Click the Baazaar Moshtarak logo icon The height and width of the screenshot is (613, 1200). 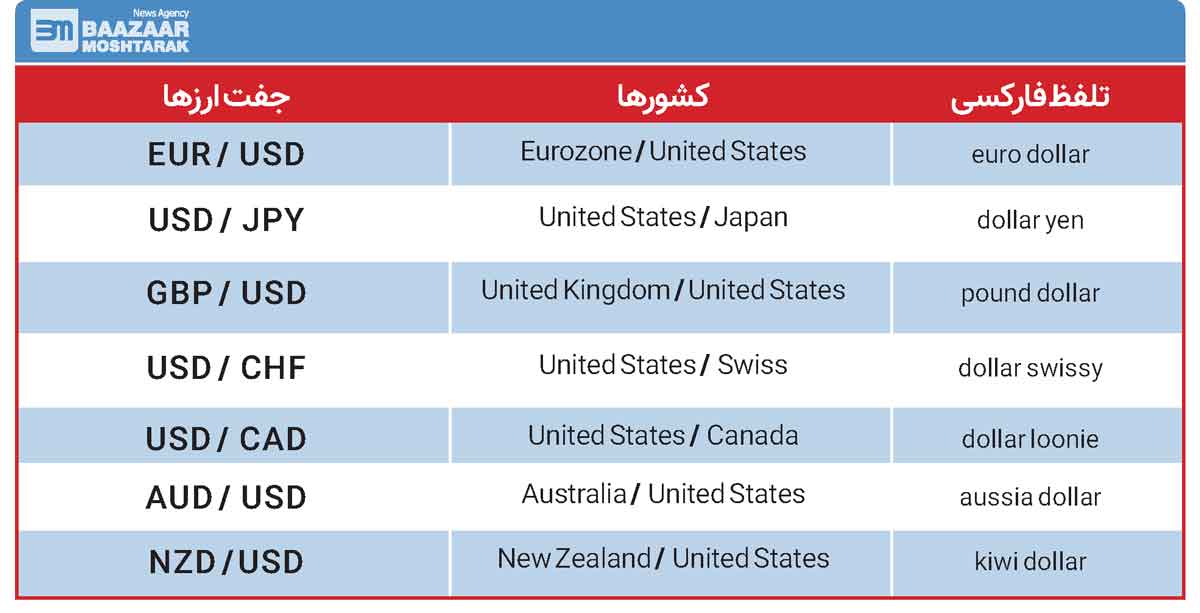53,31
